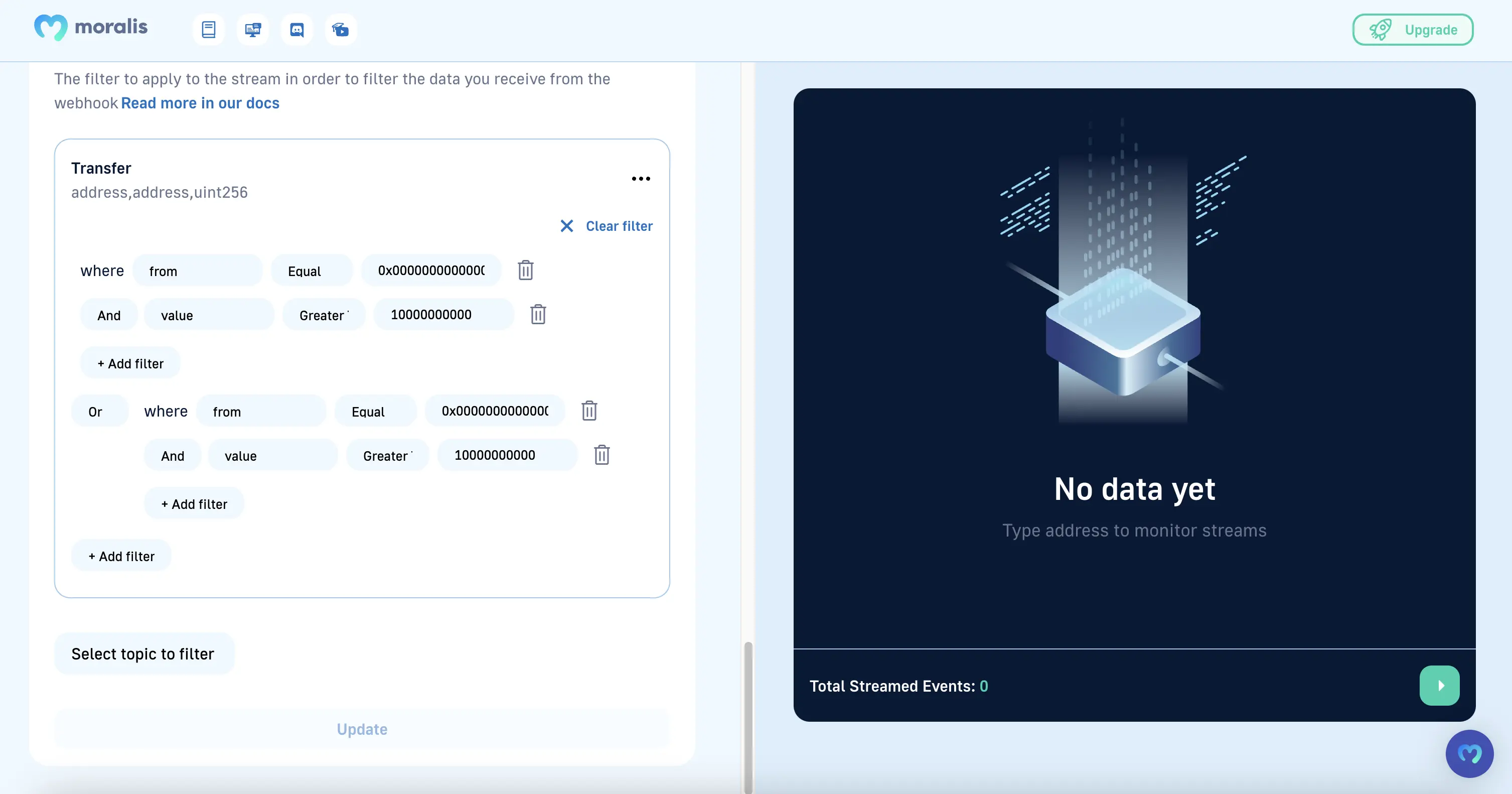Screen dimensions: 1512x794
Task: Click the YouTube video icon in header
Action: point(341,30)
